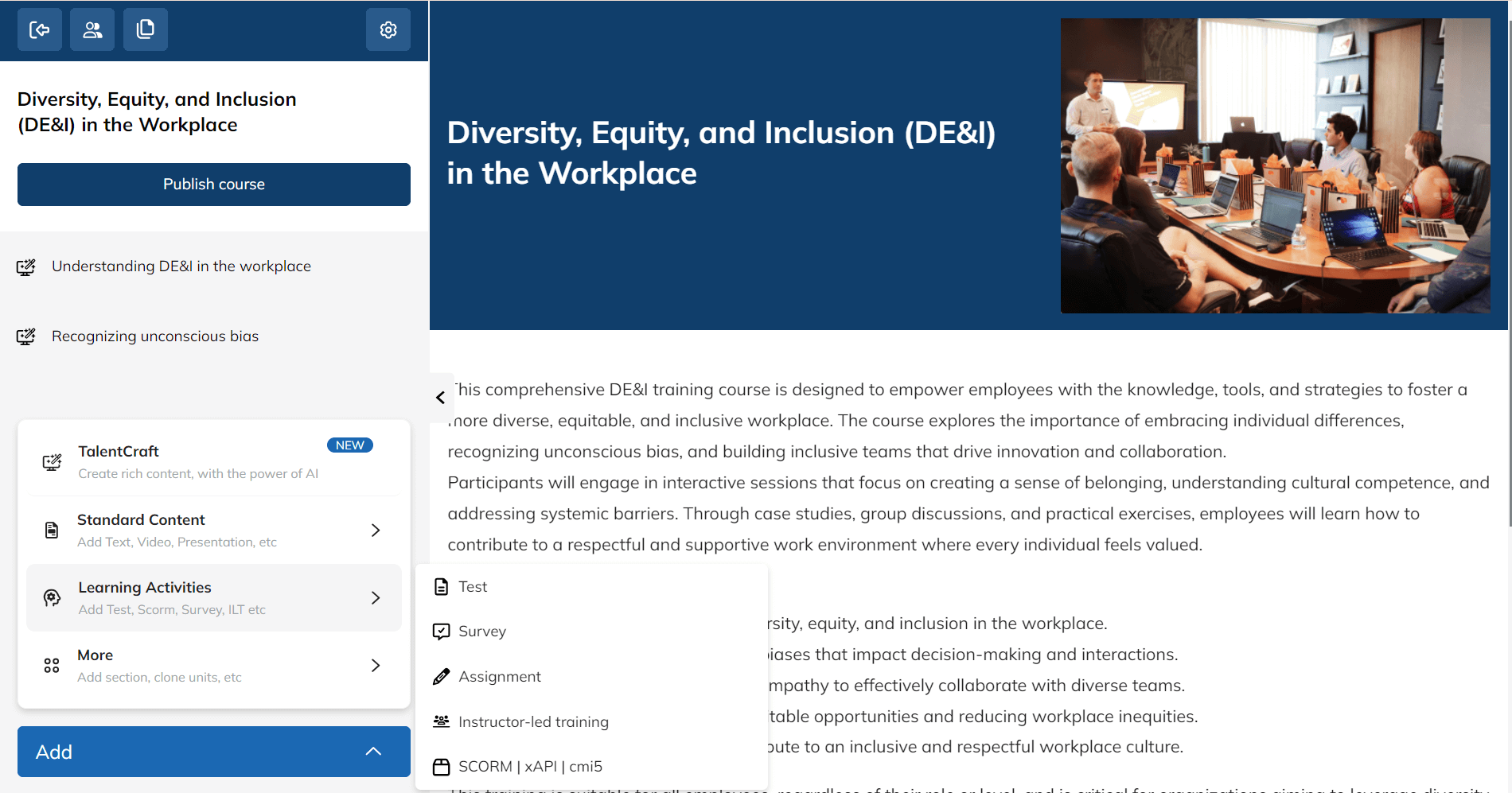
Task: Click the More four-circles icon
Action: click(x=52, y=666)
